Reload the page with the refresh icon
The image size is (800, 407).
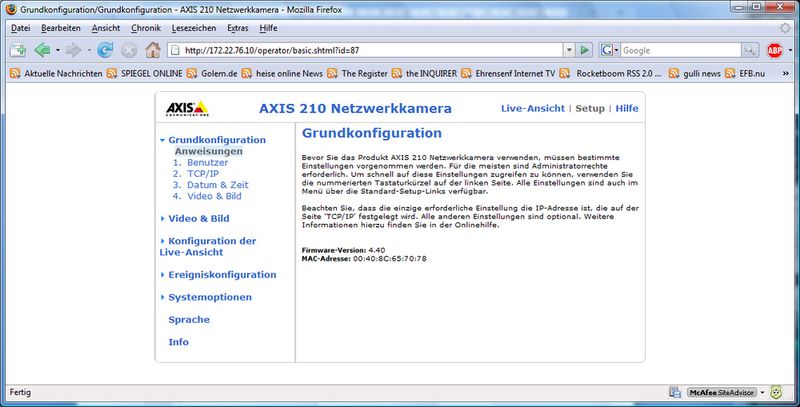pyautogui.click(x=105, y=50)
